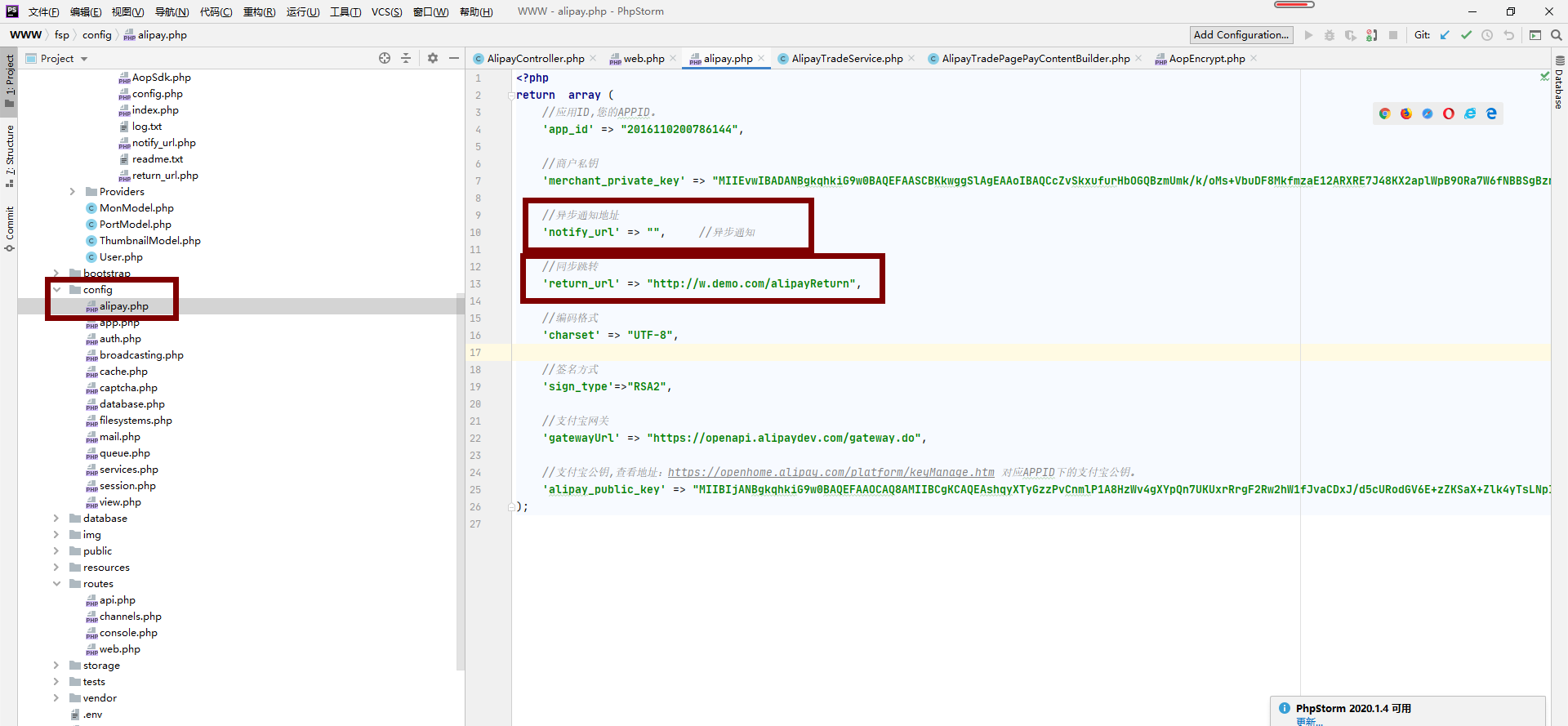Click the Project panel vertical scrollbar
This screenshot has width=1568, height=726.
461,482
